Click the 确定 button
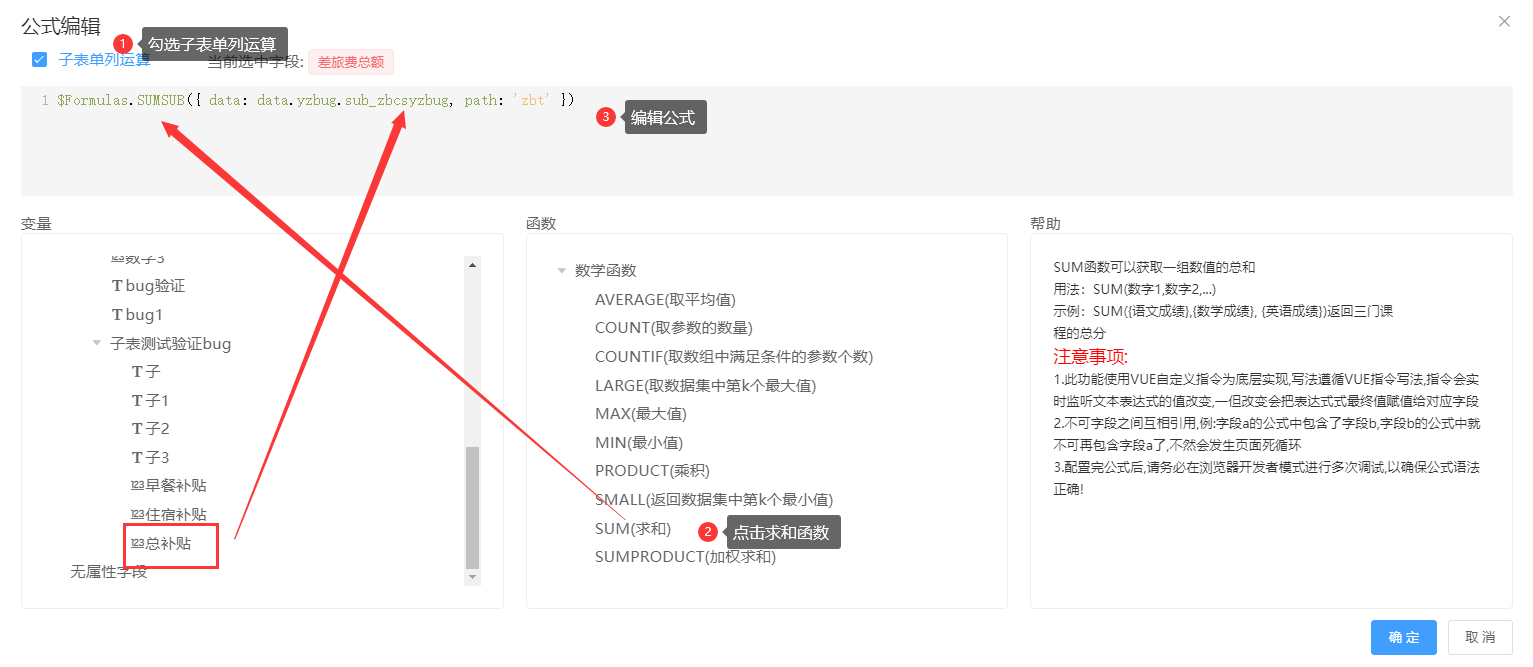Image resolution: width=1533 pixels, height=667 pixels. point(1403,637)
